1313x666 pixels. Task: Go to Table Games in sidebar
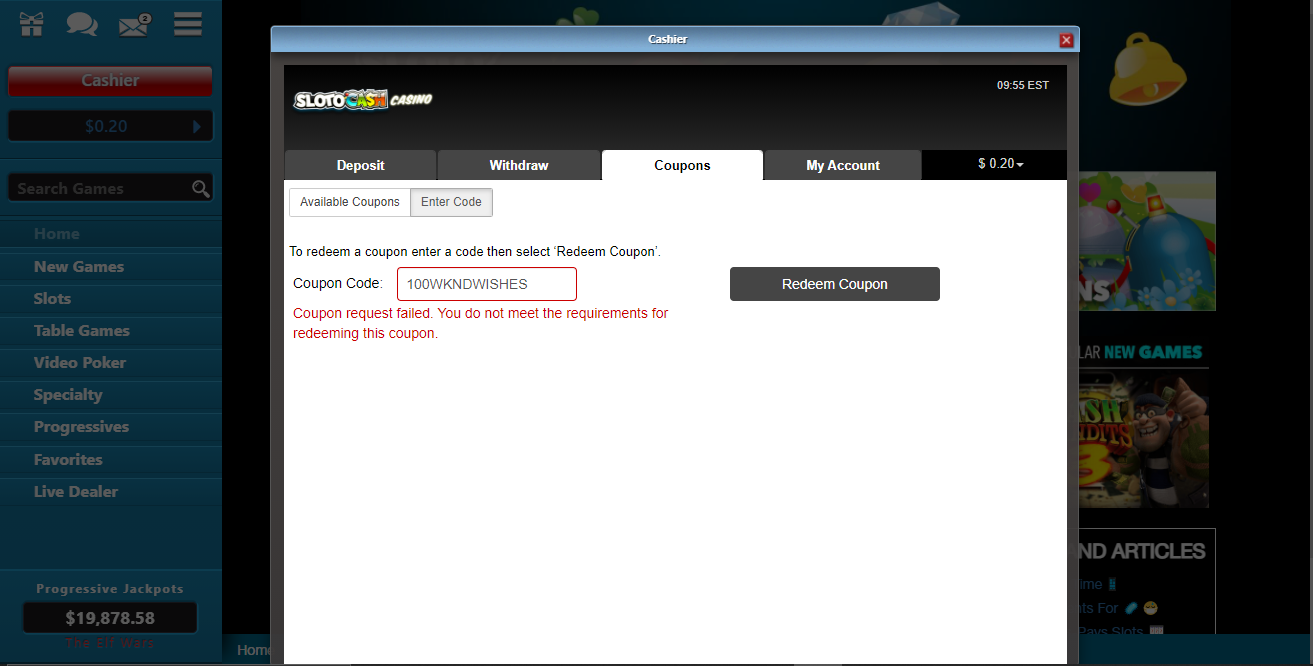tap(82, 331)
